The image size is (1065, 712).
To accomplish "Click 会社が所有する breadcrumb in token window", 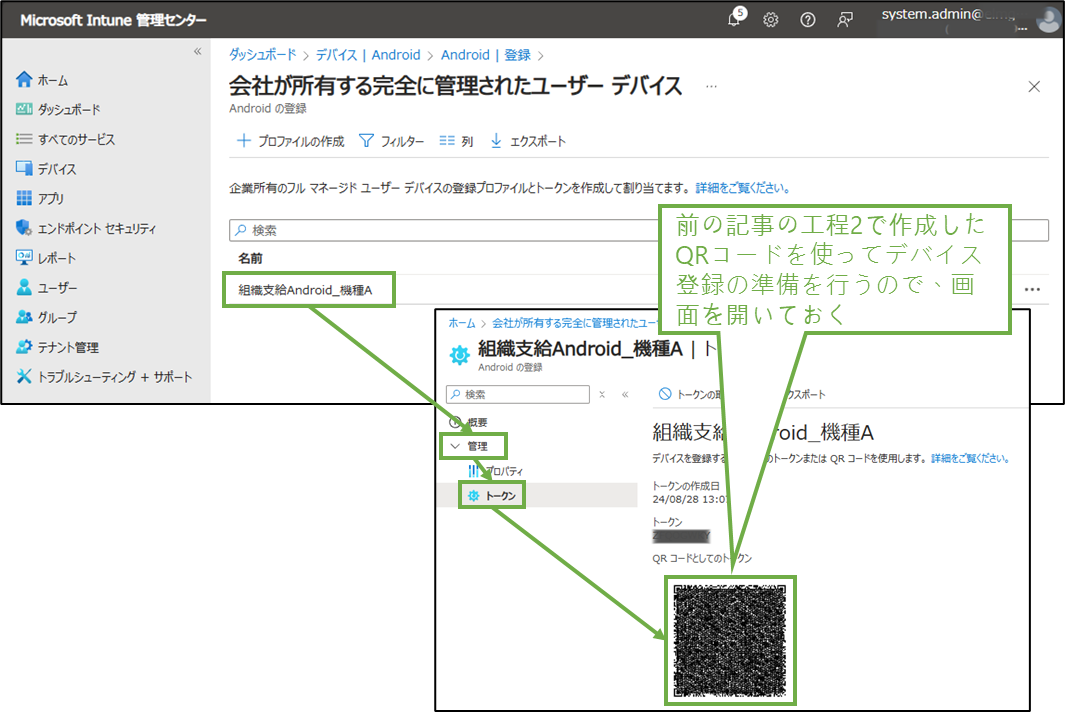I will coord(575,323).
